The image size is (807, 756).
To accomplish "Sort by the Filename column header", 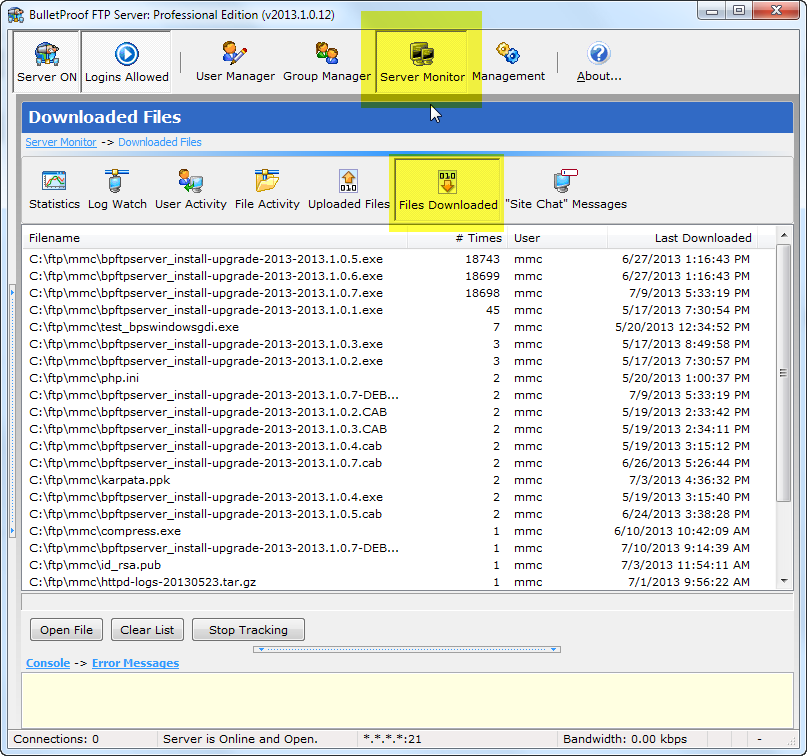I will click(215, 238).
